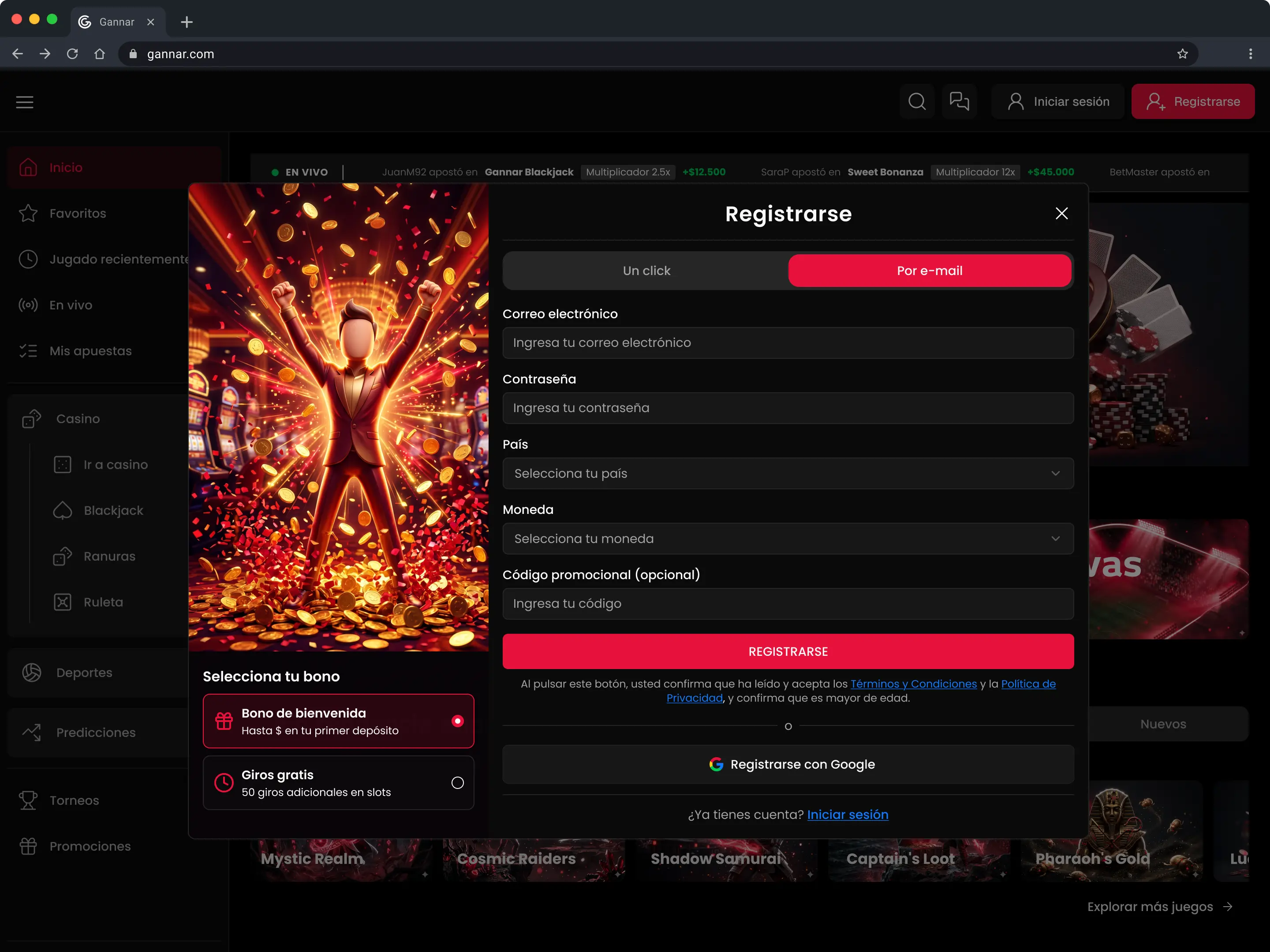The height and width of the screenshot is (952, 1270).
Task: Click the Código promocional input field
Action: [x=788, y=604]
